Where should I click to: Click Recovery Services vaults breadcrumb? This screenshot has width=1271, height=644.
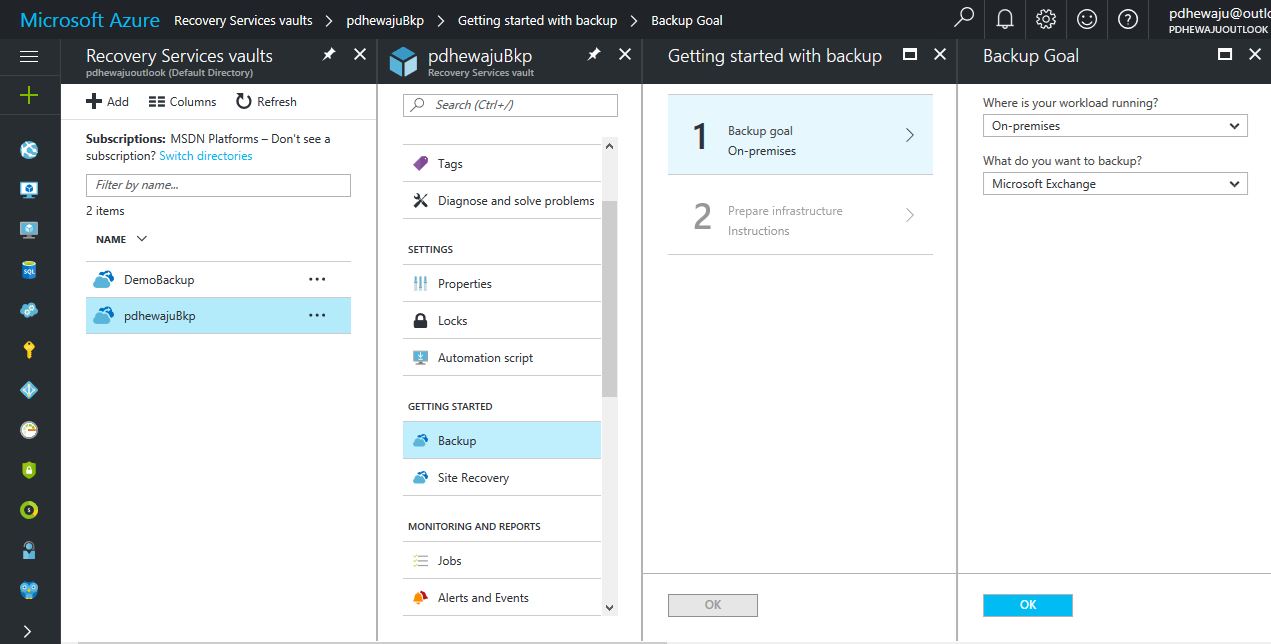243,20
